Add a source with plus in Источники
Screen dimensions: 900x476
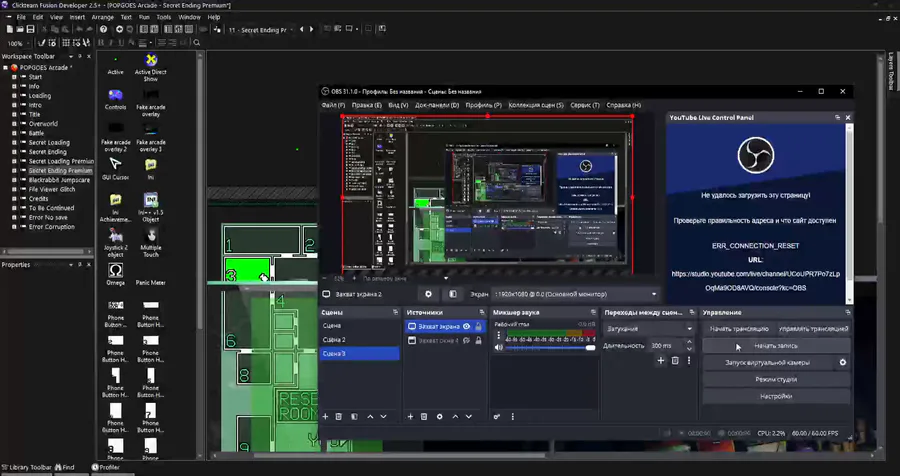coord(410,416)
